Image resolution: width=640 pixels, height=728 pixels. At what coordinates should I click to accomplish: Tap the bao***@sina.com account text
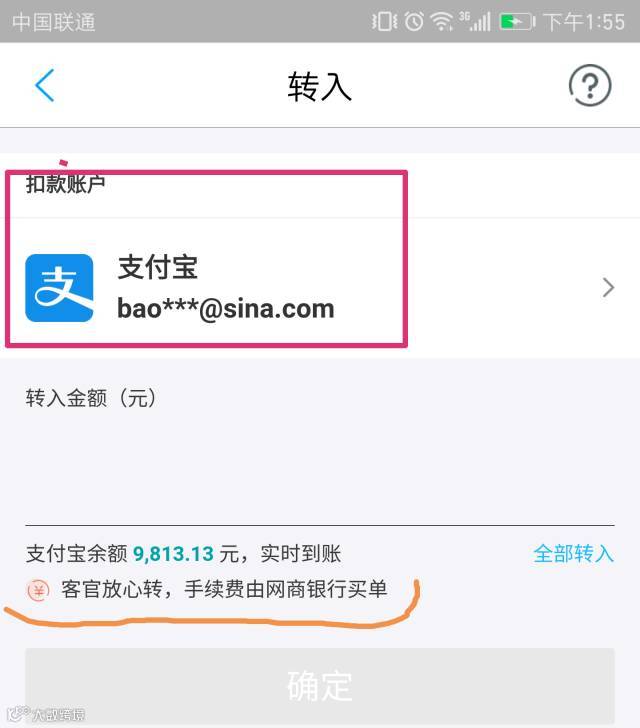225,308
